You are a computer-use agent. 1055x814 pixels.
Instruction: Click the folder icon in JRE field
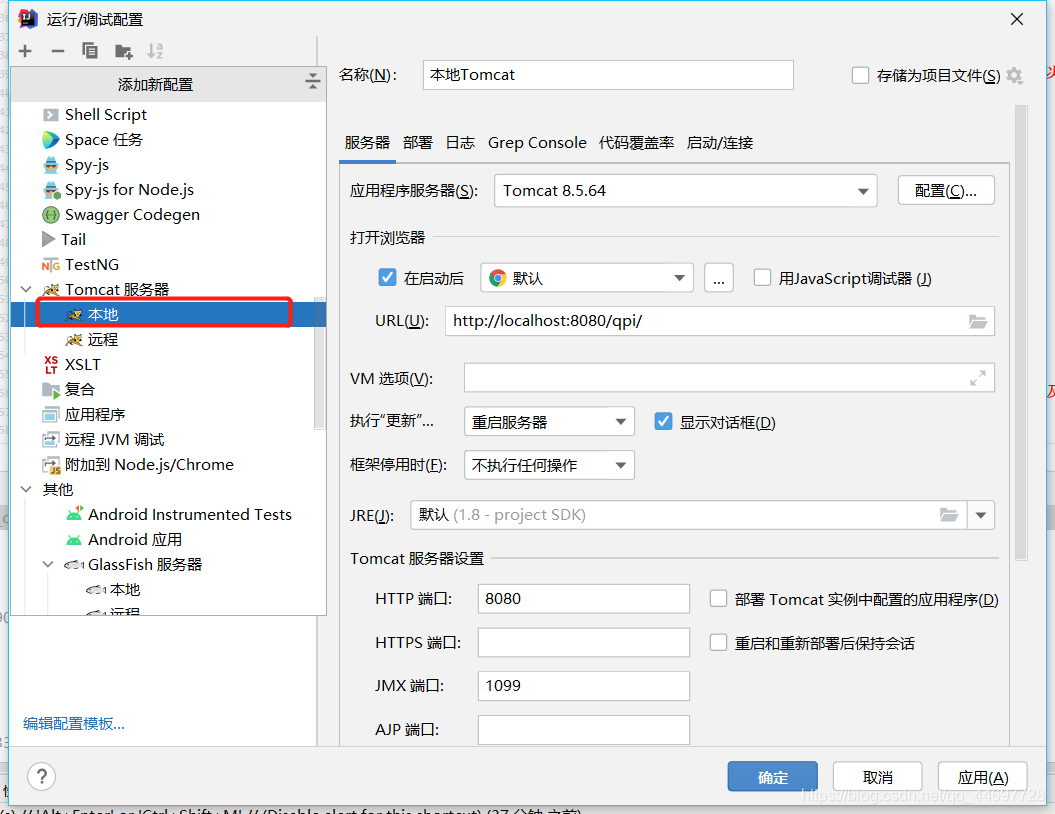click(x=949, y=515)
